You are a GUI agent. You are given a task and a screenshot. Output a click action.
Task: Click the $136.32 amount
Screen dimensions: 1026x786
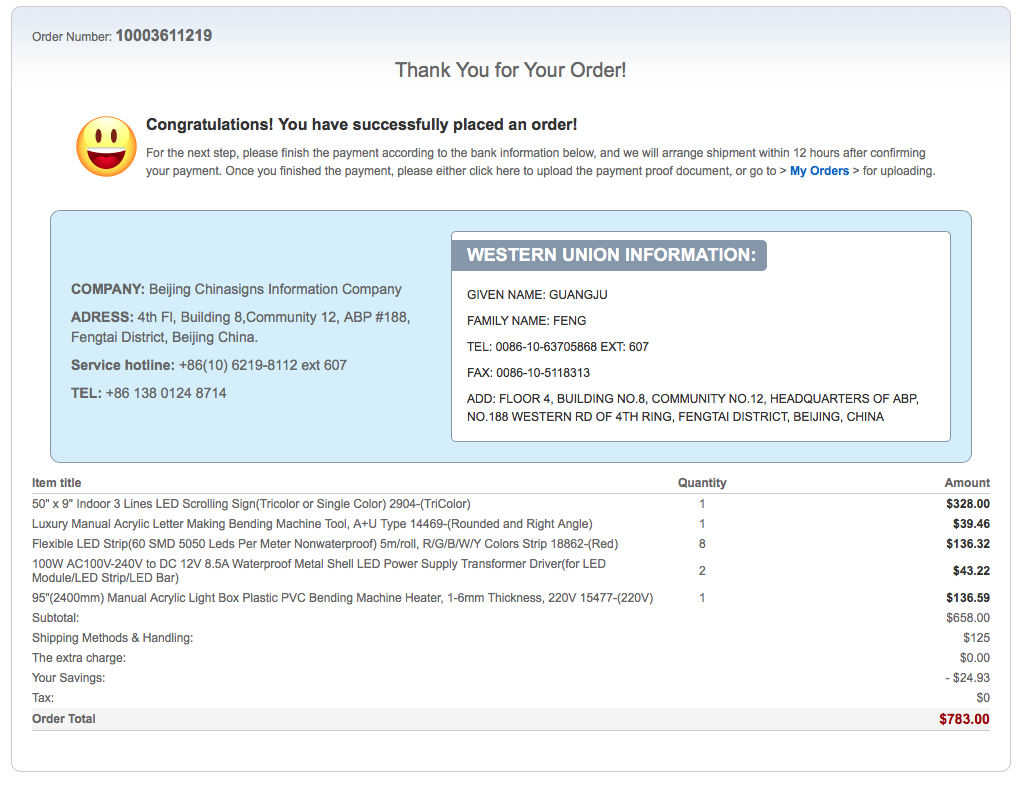(x=968, y=544)
